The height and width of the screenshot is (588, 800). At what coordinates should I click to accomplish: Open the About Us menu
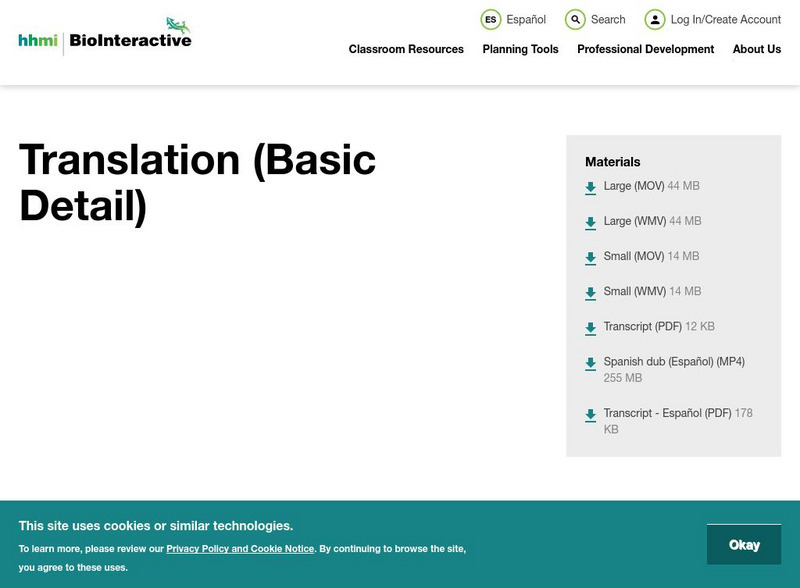point(757,49)
